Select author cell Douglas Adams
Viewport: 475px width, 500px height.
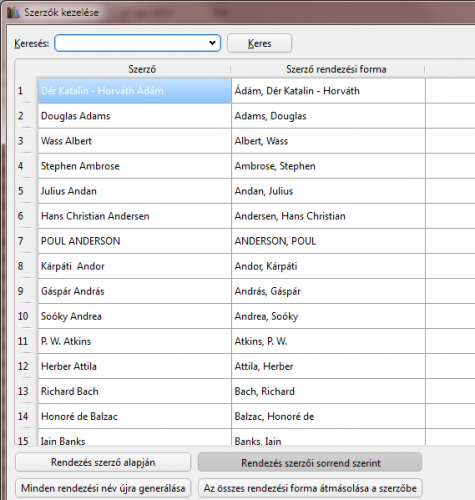tap(135, 116)
